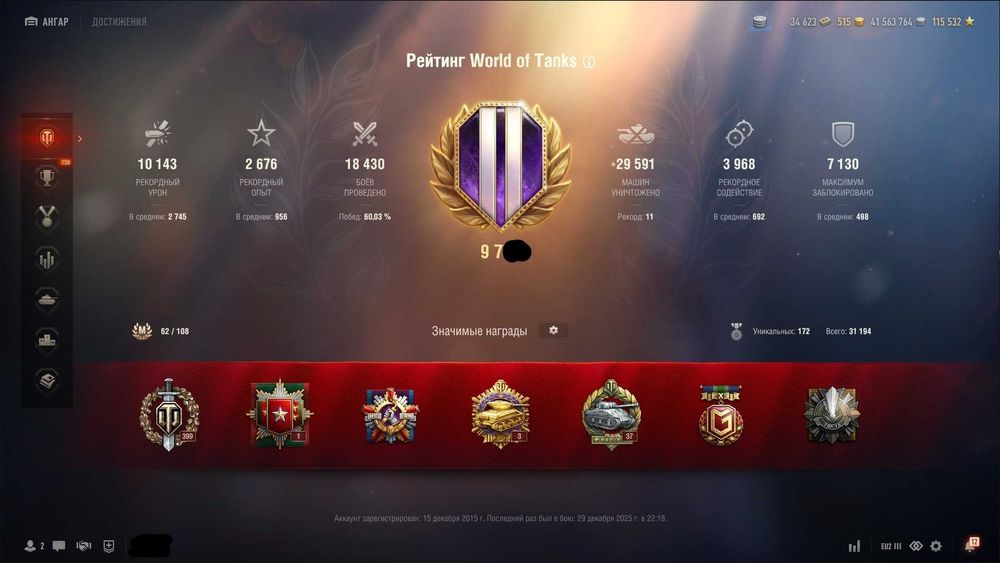Click the coin stack reserves icon at top

(x=760, y=22)
